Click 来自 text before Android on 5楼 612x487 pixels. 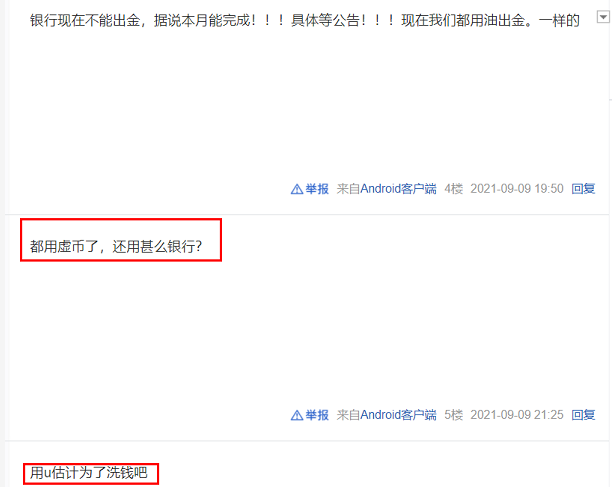click(348, 415)
